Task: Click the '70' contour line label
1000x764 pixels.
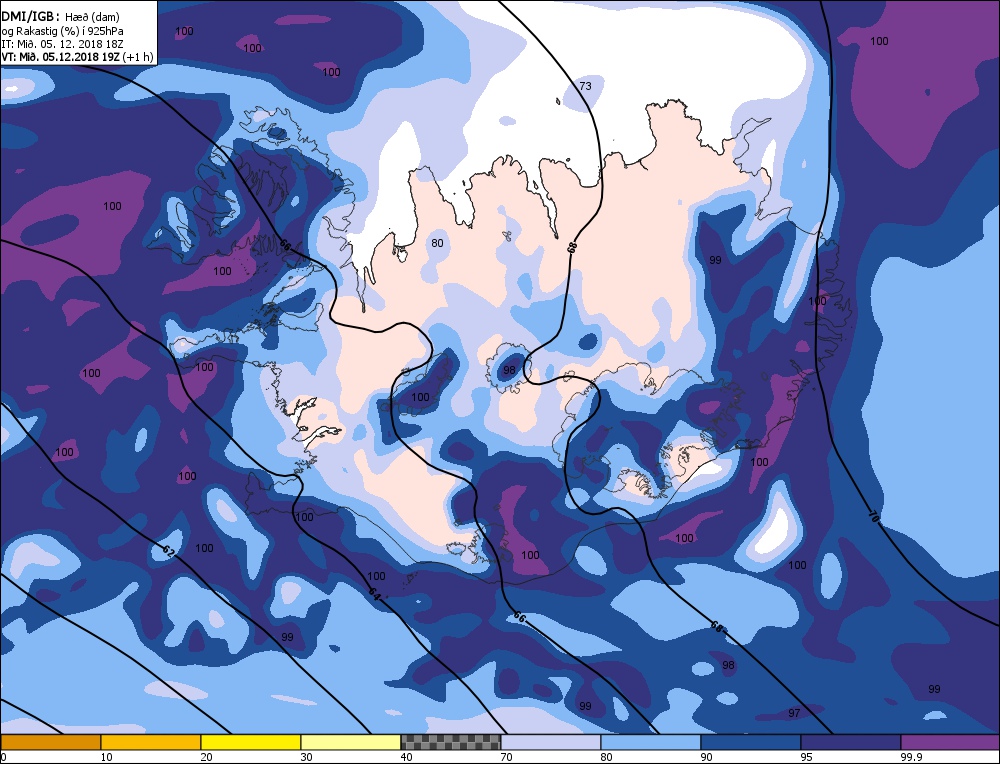Action: [873, 516]
